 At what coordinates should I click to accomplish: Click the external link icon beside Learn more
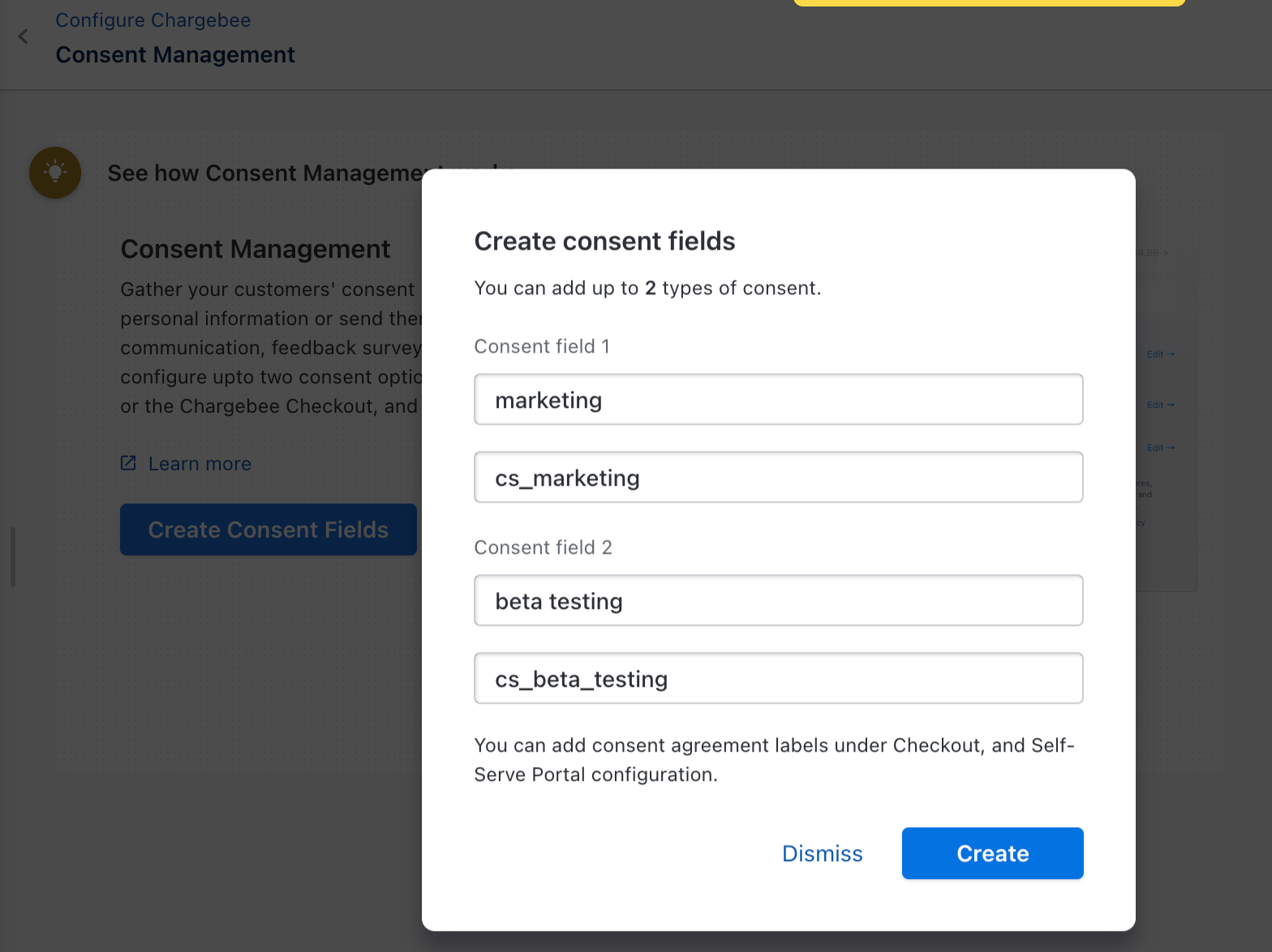tap(128, 463)
